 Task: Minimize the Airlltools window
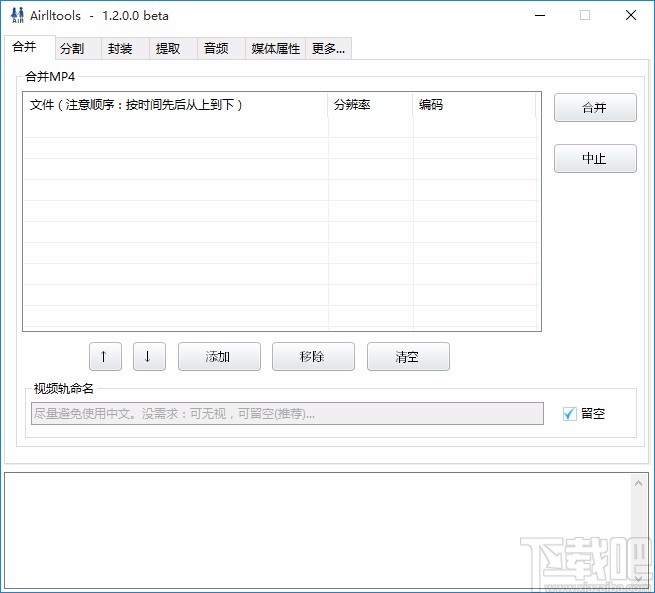point(540,15)
